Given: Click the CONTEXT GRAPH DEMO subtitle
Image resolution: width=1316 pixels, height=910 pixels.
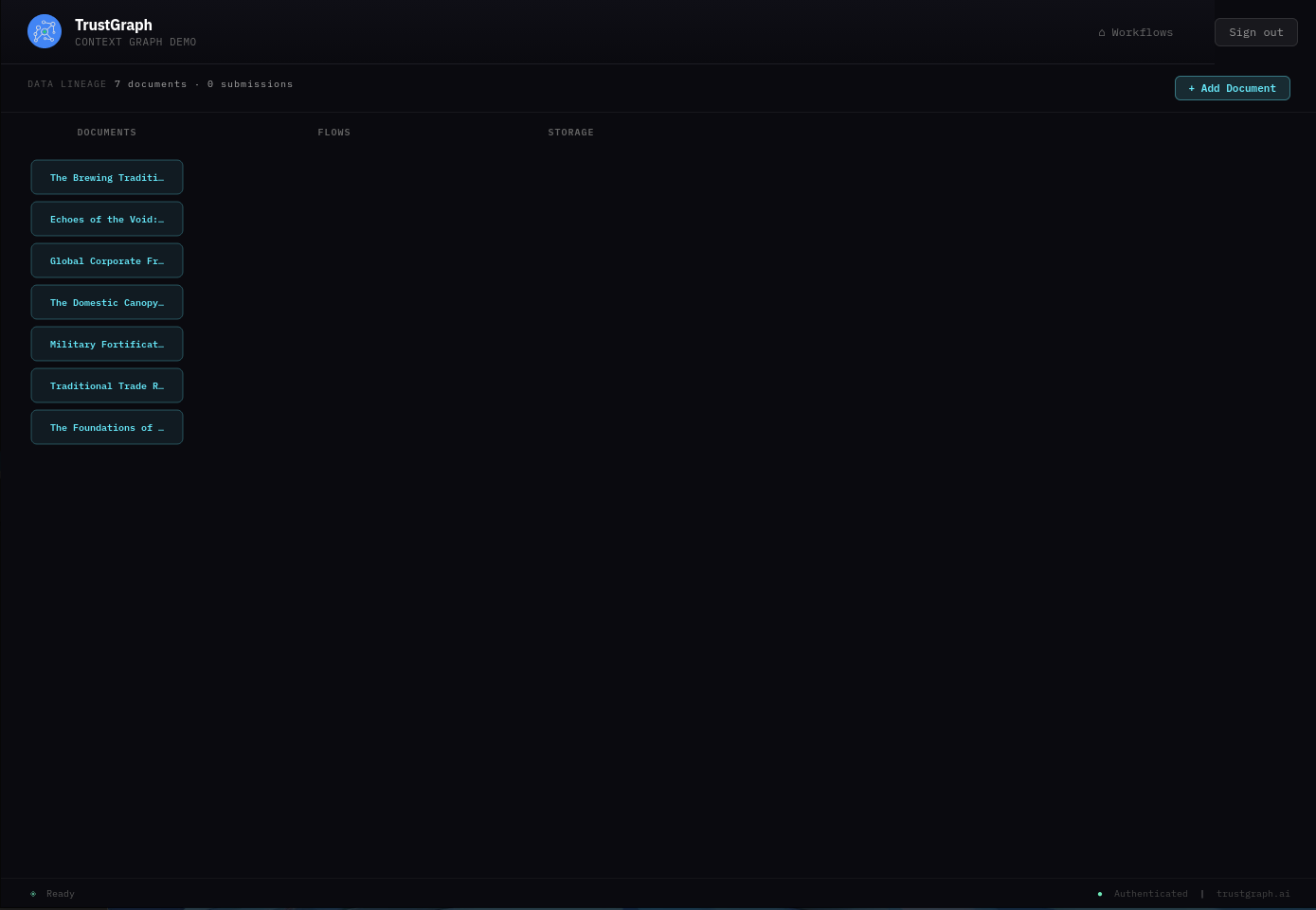Looking at the screenshot, I should pos(135,43).
